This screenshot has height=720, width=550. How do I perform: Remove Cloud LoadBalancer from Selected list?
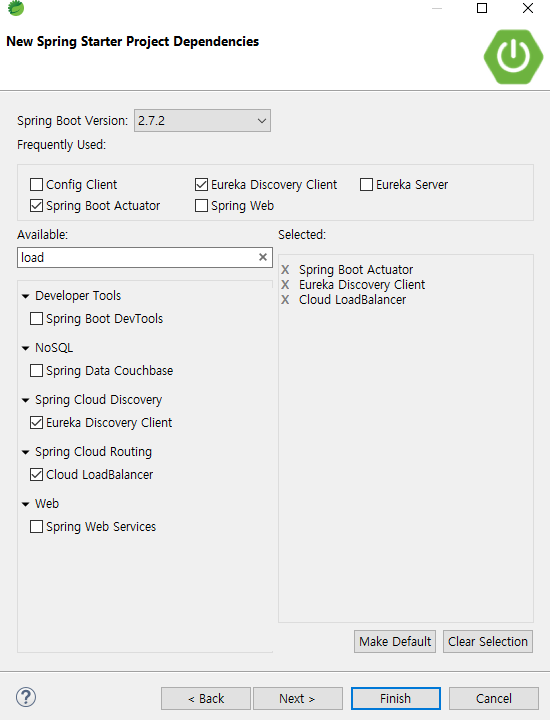285,300
